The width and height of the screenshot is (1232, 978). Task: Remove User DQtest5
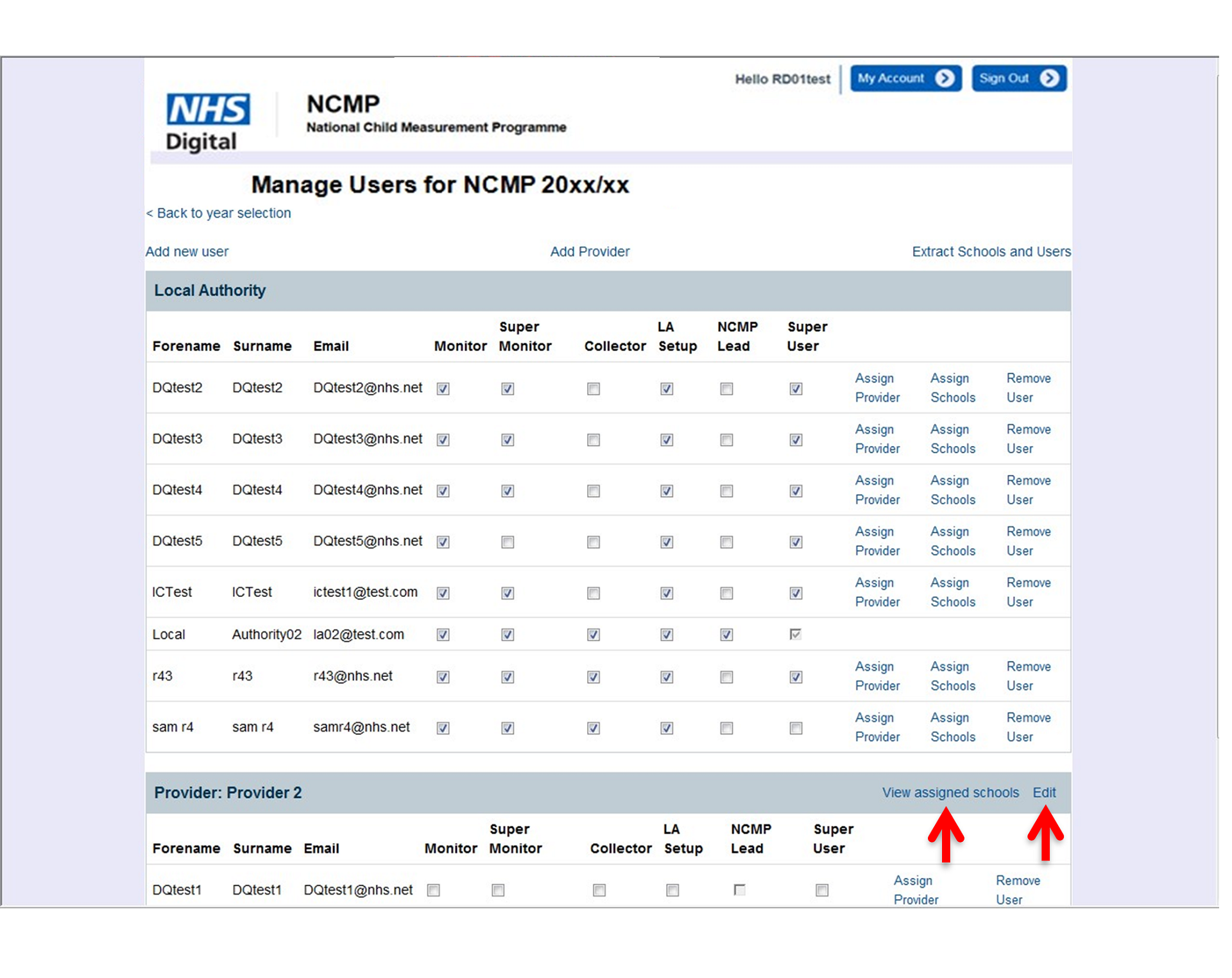click(x=1029, y=542)
